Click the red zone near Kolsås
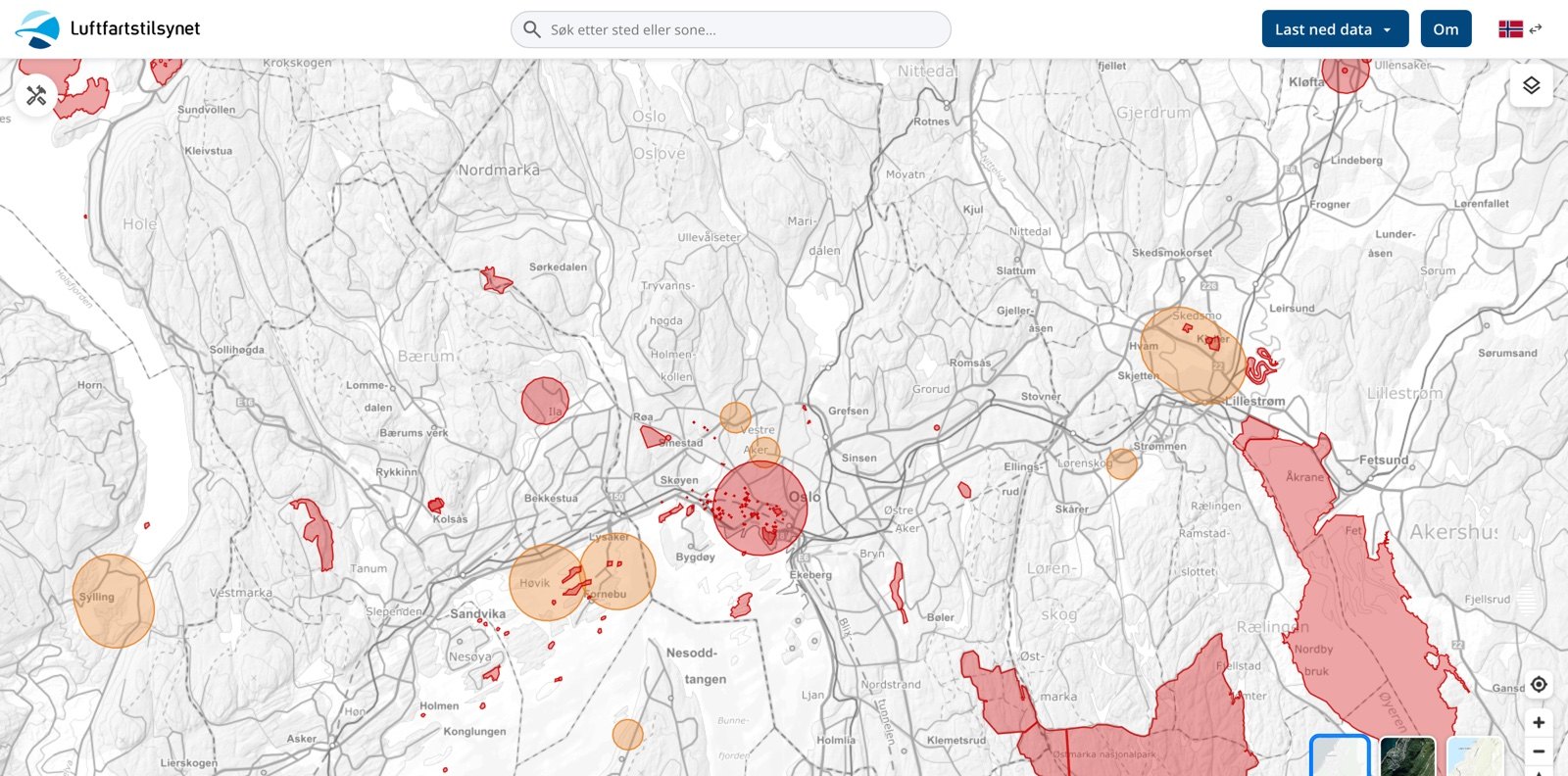The image size is (1568, 776). point(436,505)
